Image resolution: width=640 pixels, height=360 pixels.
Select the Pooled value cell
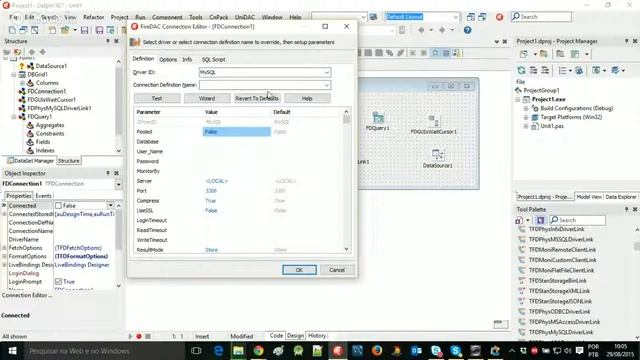coord(237,131)
